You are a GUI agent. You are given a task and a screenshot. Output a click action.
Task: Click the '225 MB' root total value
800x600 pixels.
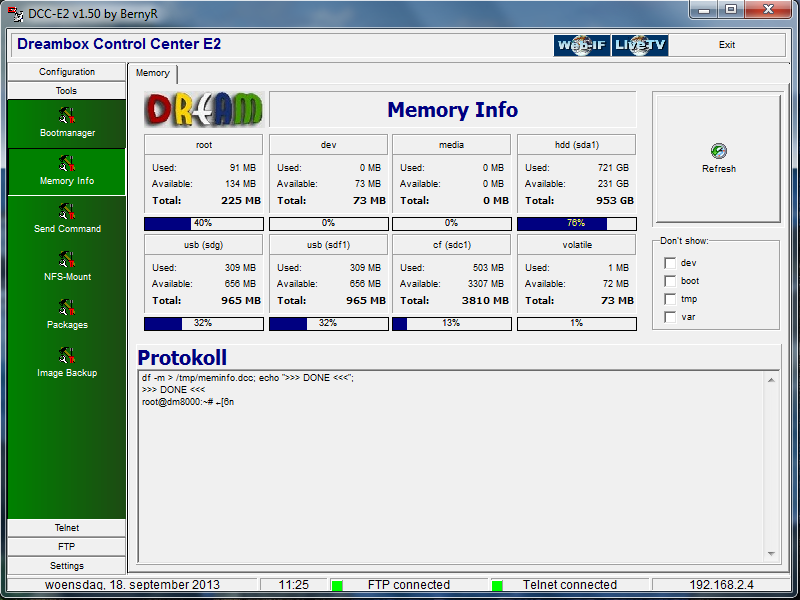(241, 201)
